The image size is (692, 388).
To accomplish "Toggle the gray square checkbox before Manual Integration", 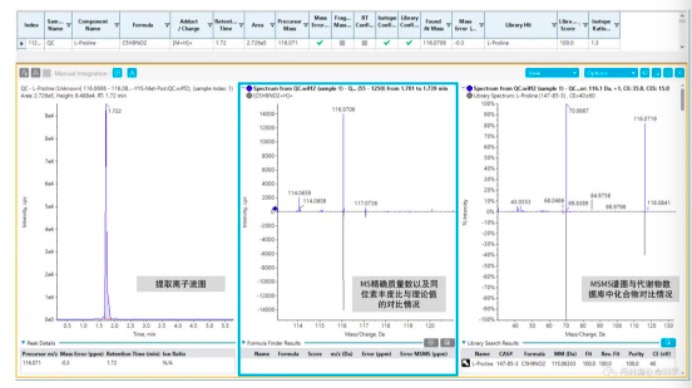I will [47, 73].
